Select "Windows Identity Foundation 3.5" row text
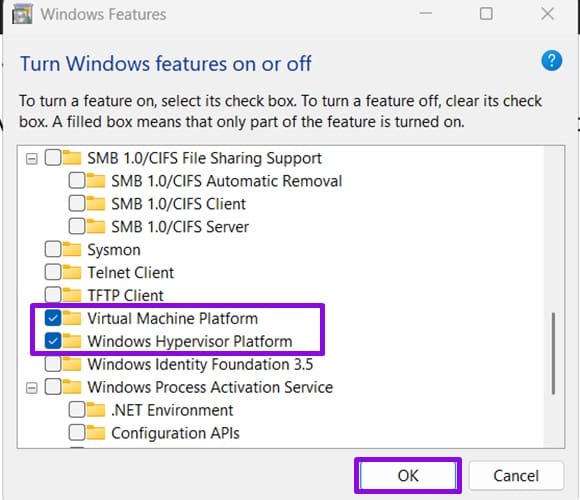This screenshot has height=500, width=580. pos(200,364)
